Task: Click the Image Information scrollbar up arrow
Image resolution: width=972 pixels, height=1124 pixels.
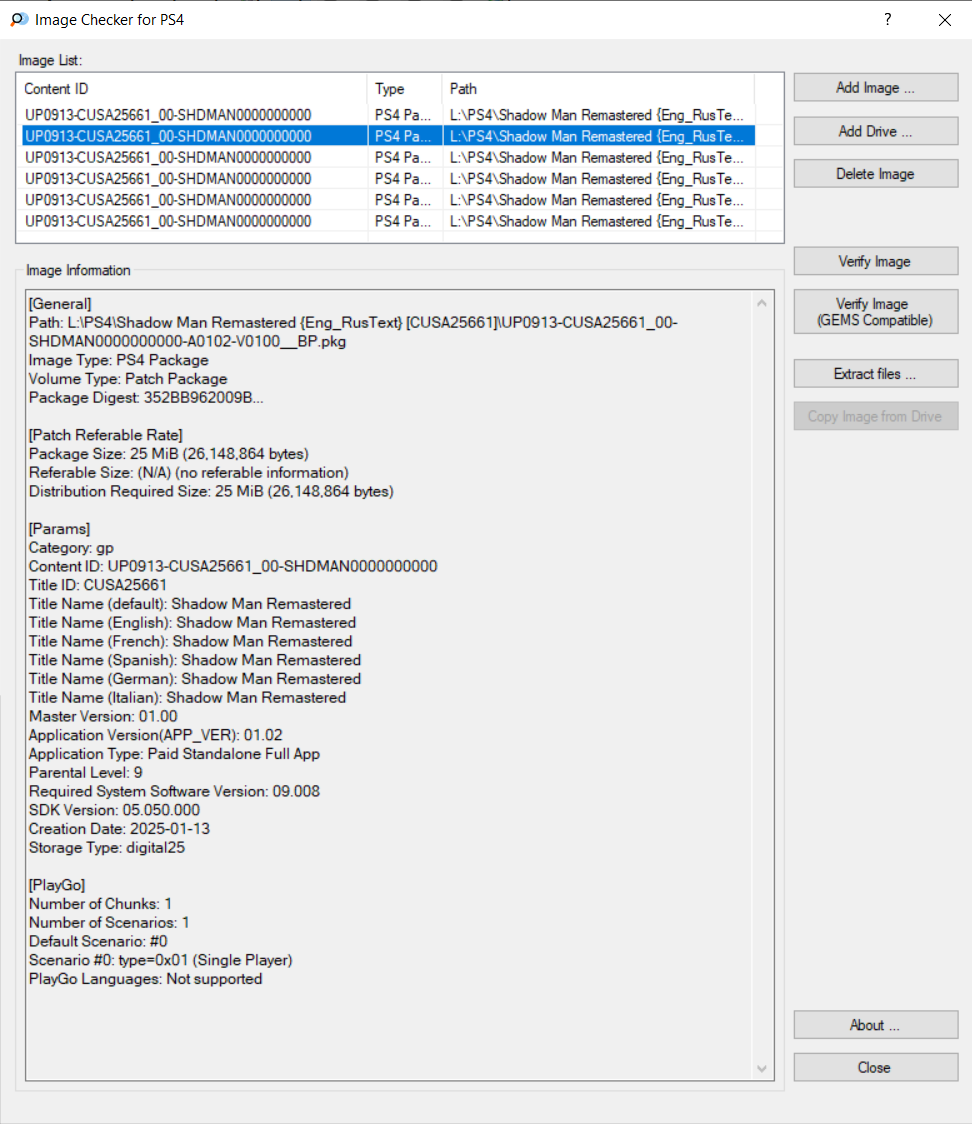Action: [762, 303]
